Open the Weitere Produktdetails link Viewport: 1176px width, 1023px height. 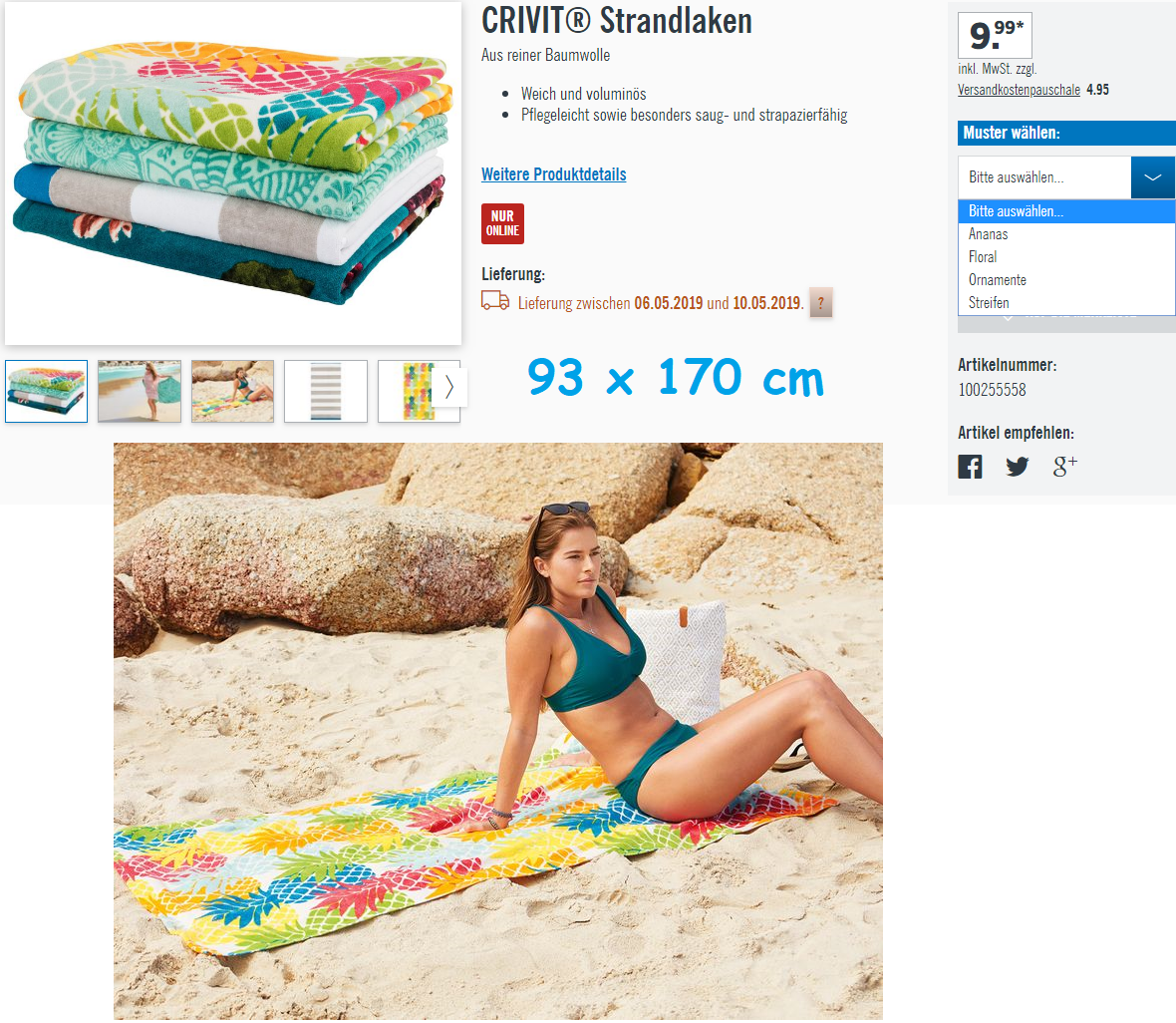coord(553,174)
